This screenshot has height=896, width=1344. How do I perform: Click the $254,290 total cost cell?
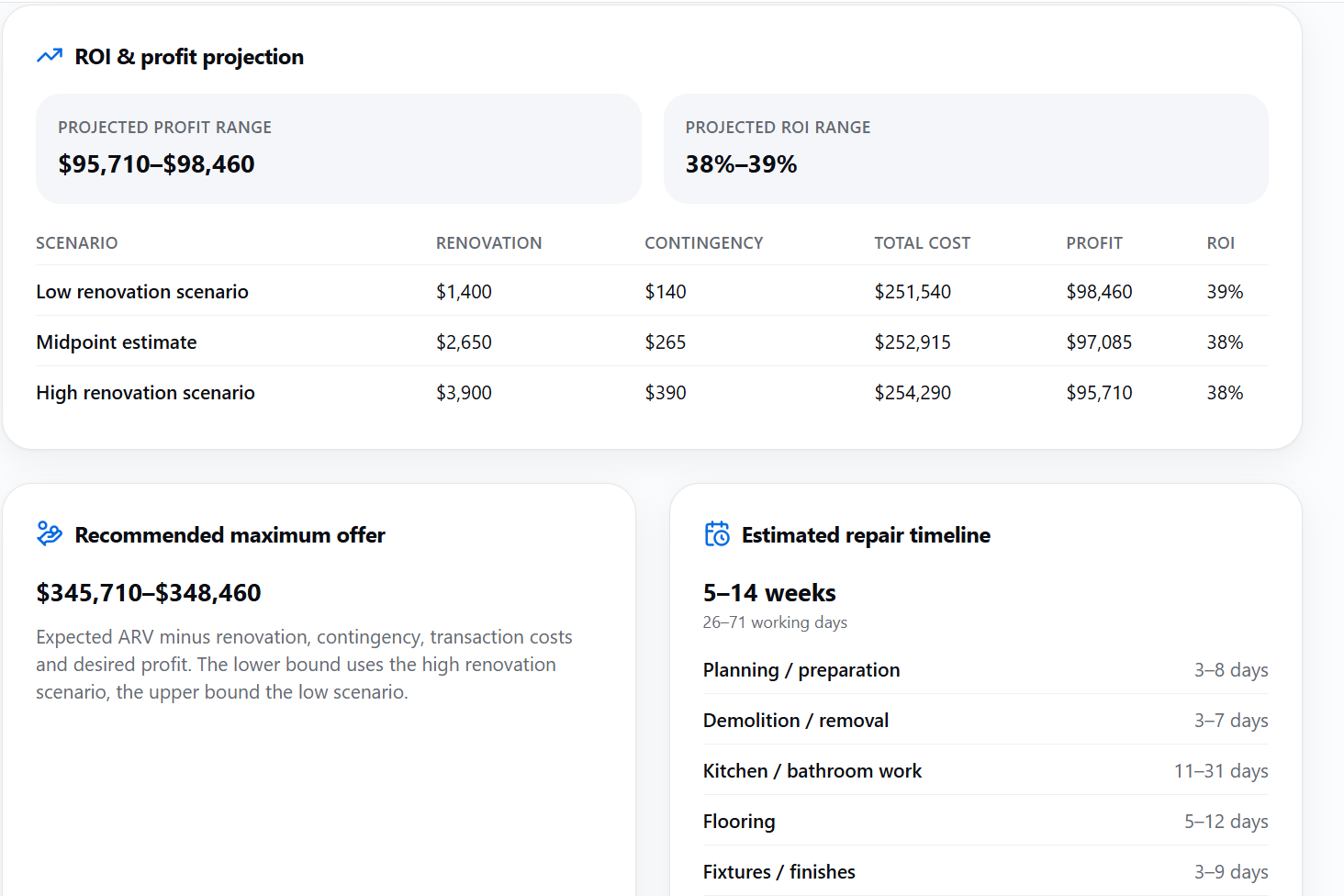coord(913,393)
